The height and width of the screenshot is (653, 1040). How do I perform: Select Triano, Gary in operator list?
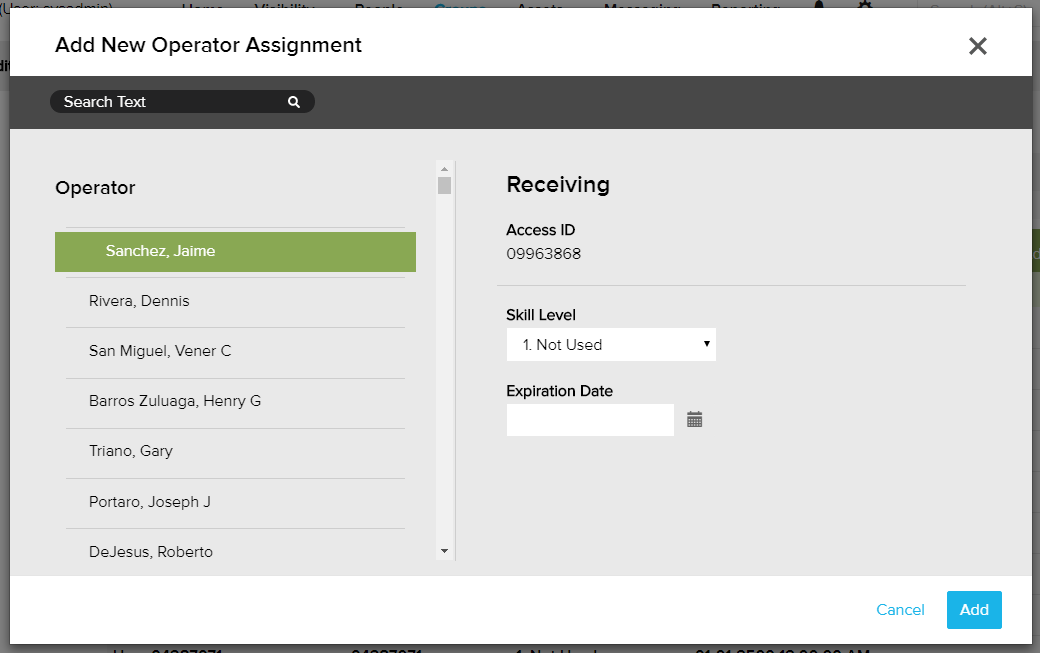[x=235, y=451]
